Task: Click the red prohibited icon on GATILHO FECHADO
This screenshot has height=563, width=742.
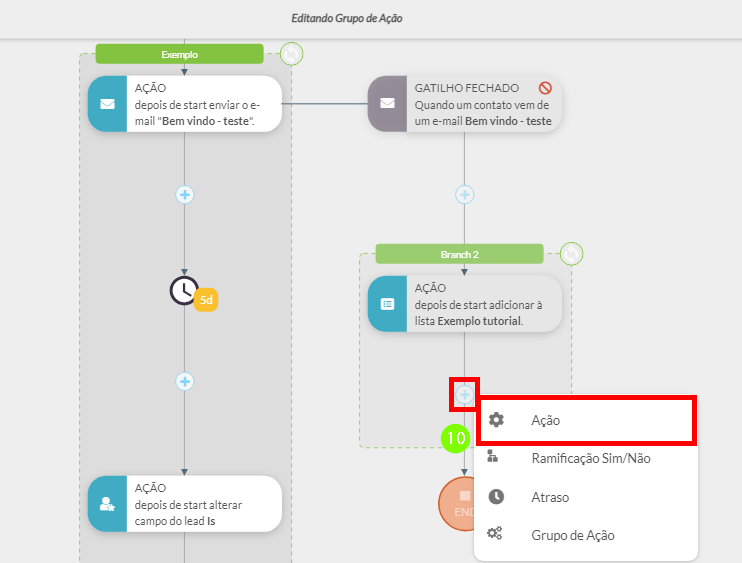Action: pos(545,88)
